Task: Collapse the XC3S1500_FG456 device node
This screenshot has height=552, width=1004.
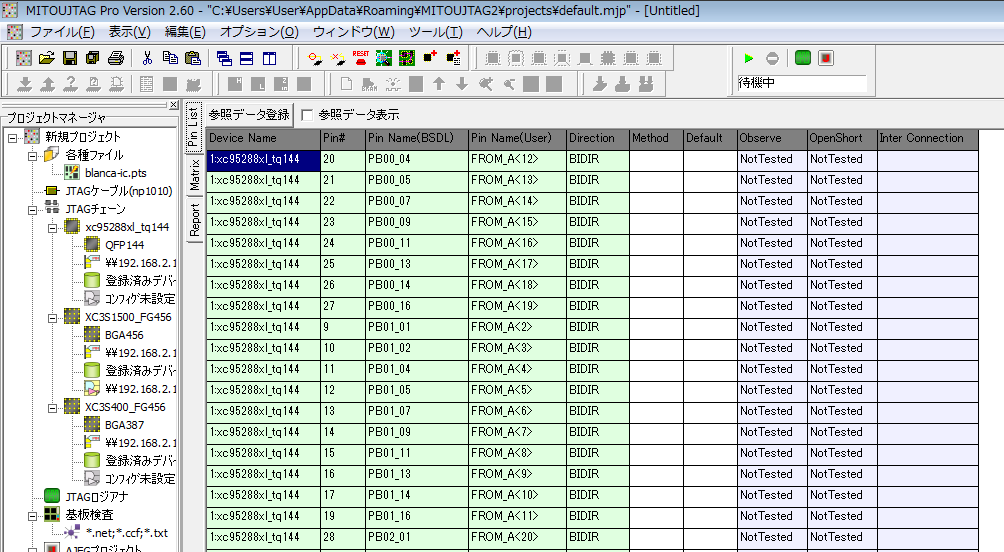Action: tap(53, 316)
